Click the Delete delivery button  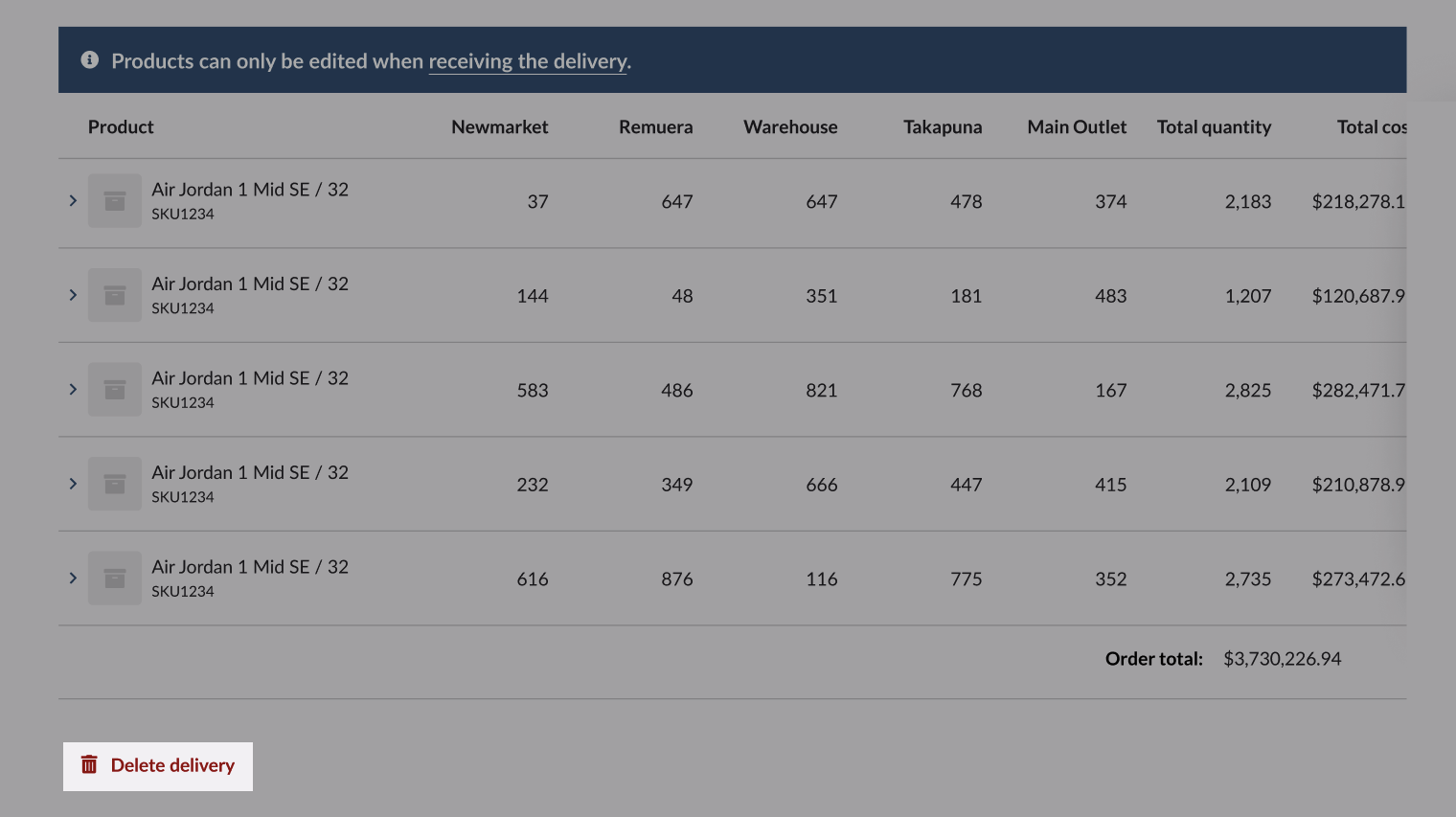[158, 766]
